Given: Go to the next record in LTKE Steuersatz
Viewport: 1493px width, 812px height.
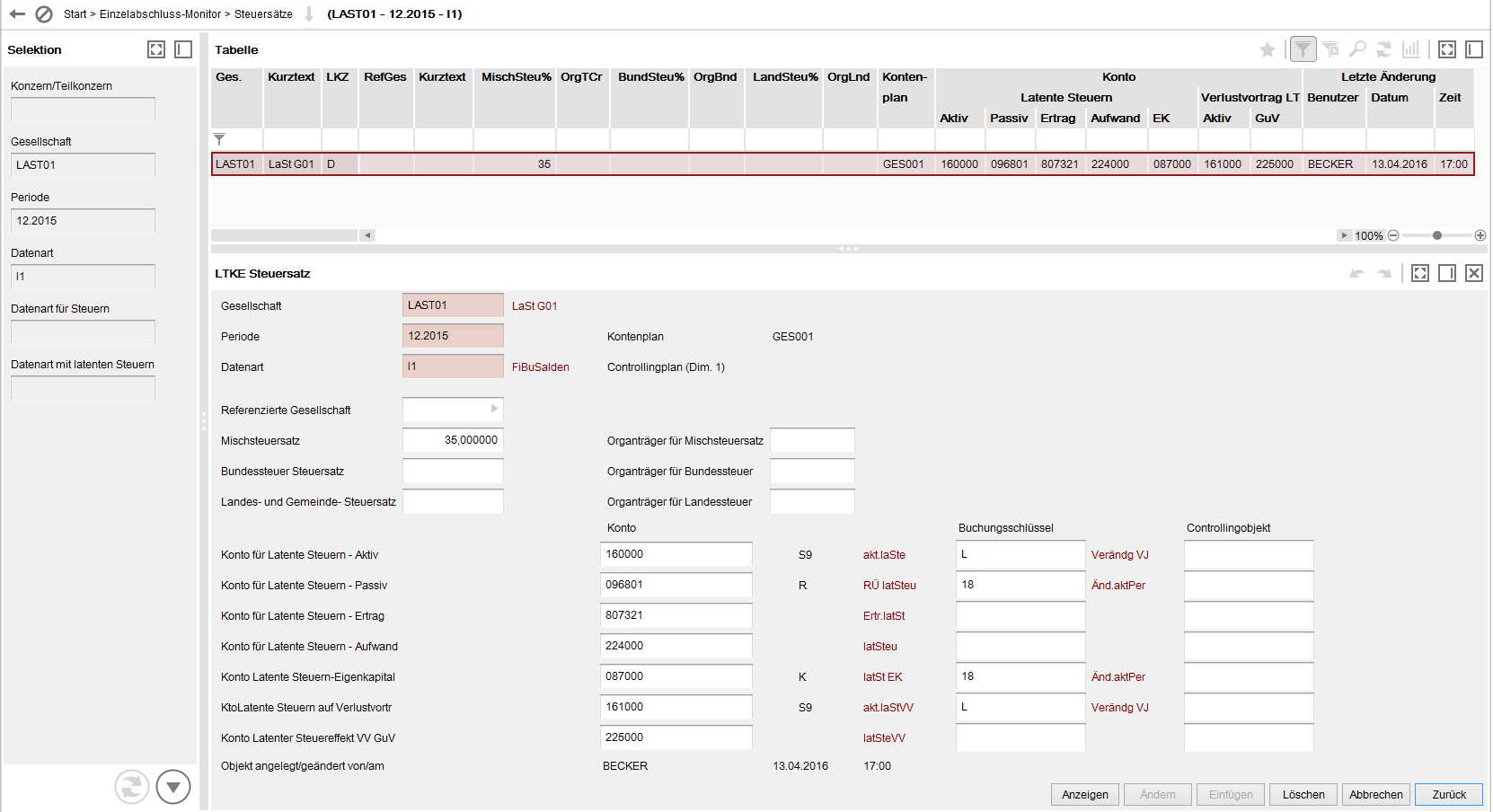Looking at the screenshot, I should coord(1384,273).
